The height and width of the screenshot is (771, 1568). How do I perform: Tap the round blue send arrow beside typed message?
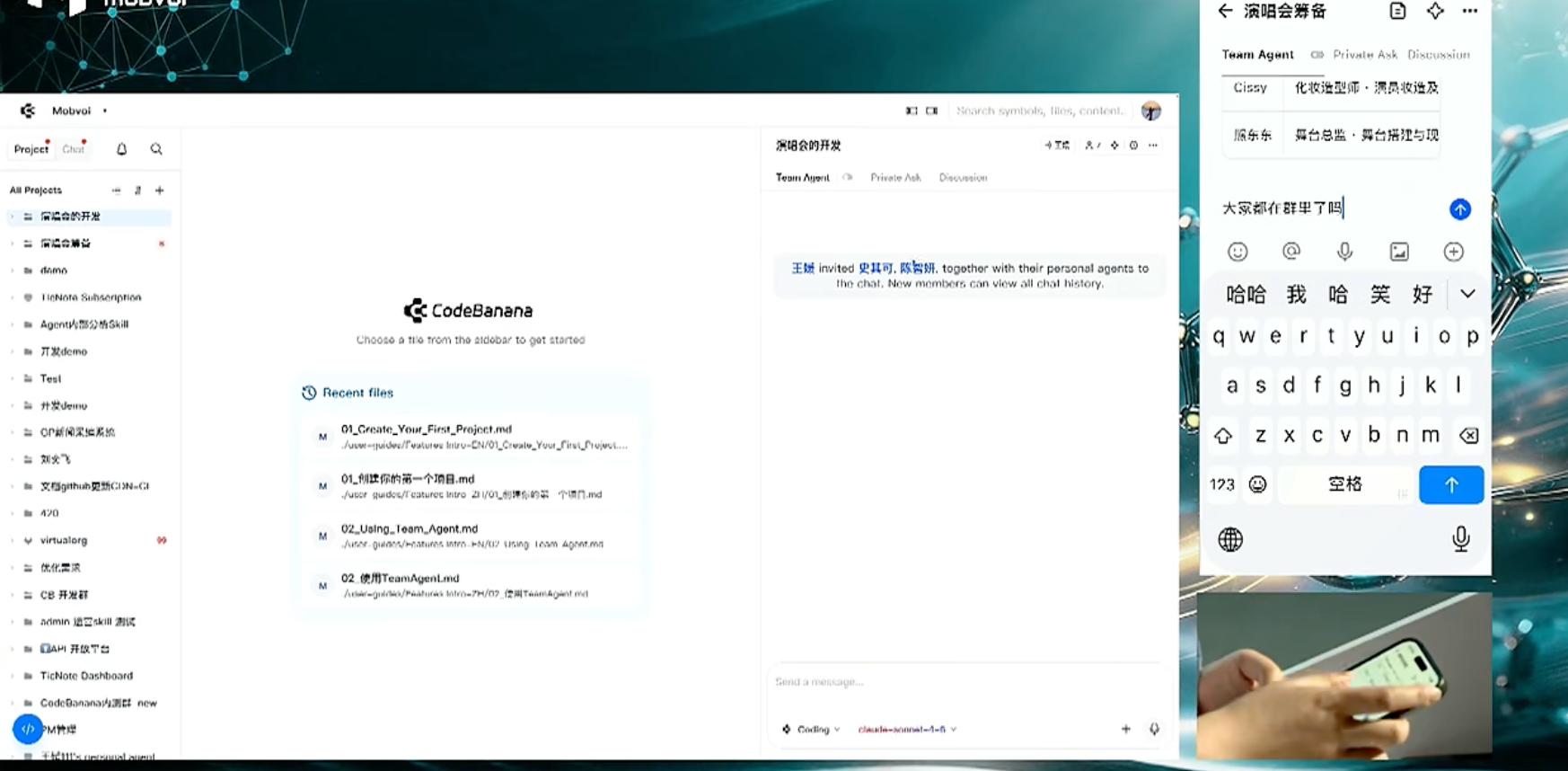click(1459, 209)
